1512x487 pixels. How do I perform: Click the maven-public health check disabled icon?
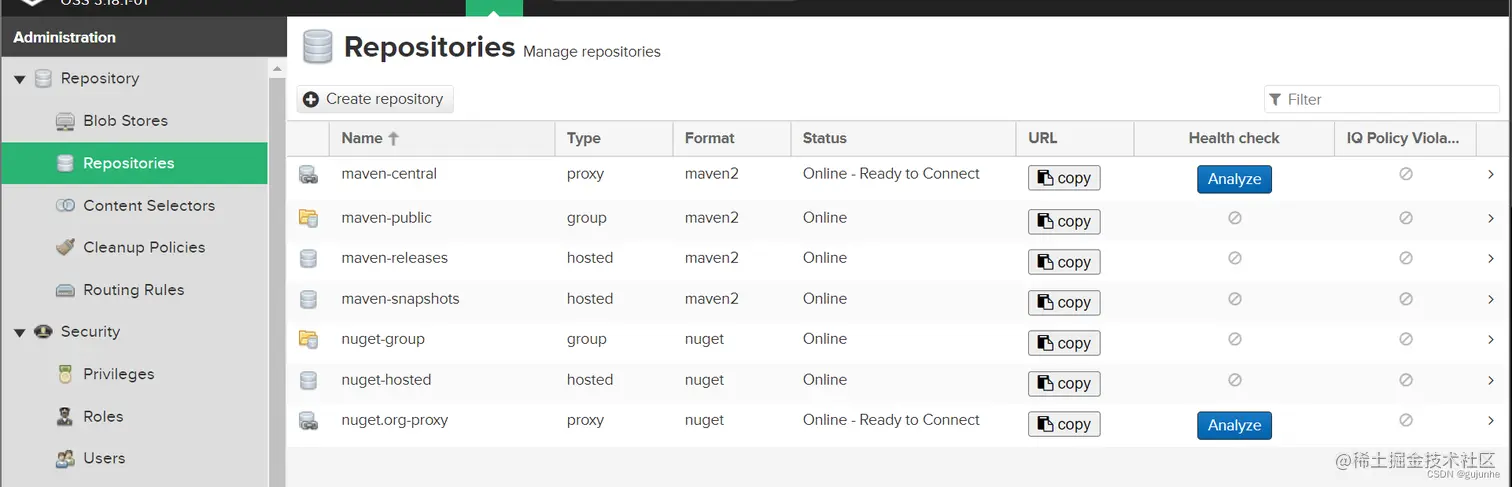pos(1234,217)
